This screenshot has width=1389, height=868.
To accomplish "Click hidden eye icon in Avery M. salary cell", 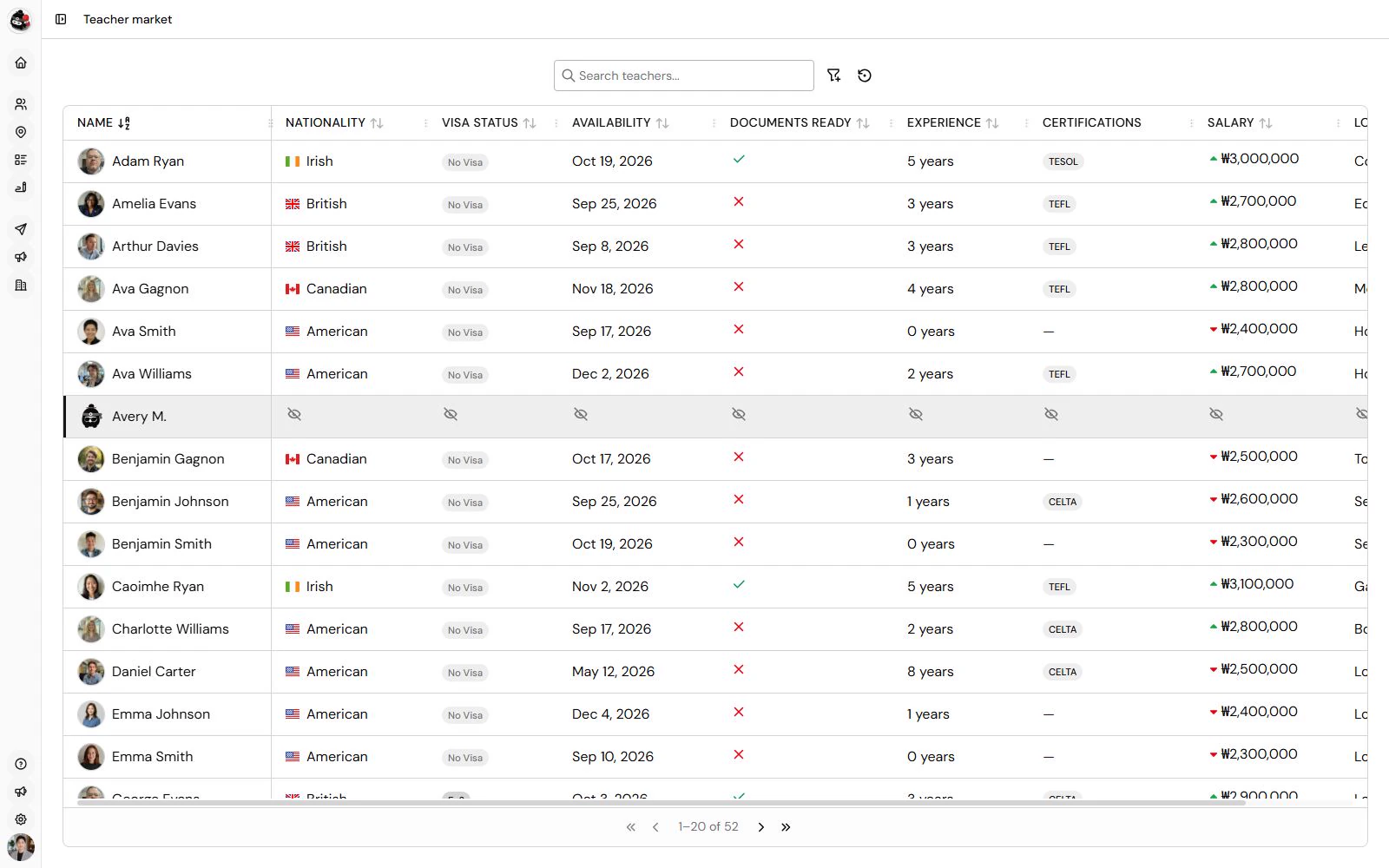I will [1216, 415].
